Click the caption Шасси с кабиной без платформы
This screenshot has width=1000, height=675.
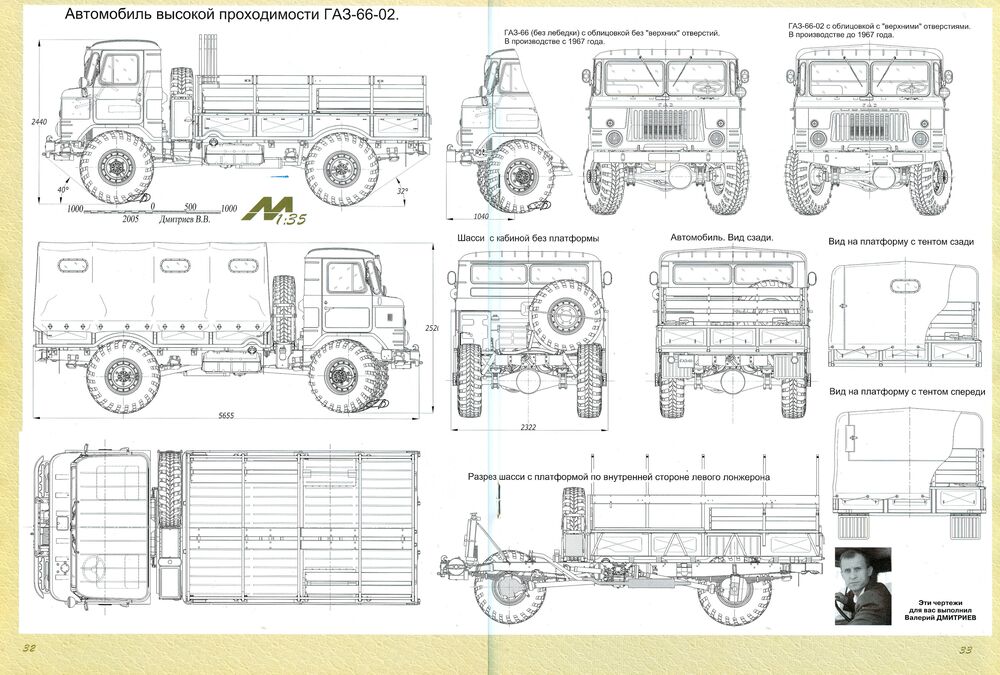coord(528,238)
